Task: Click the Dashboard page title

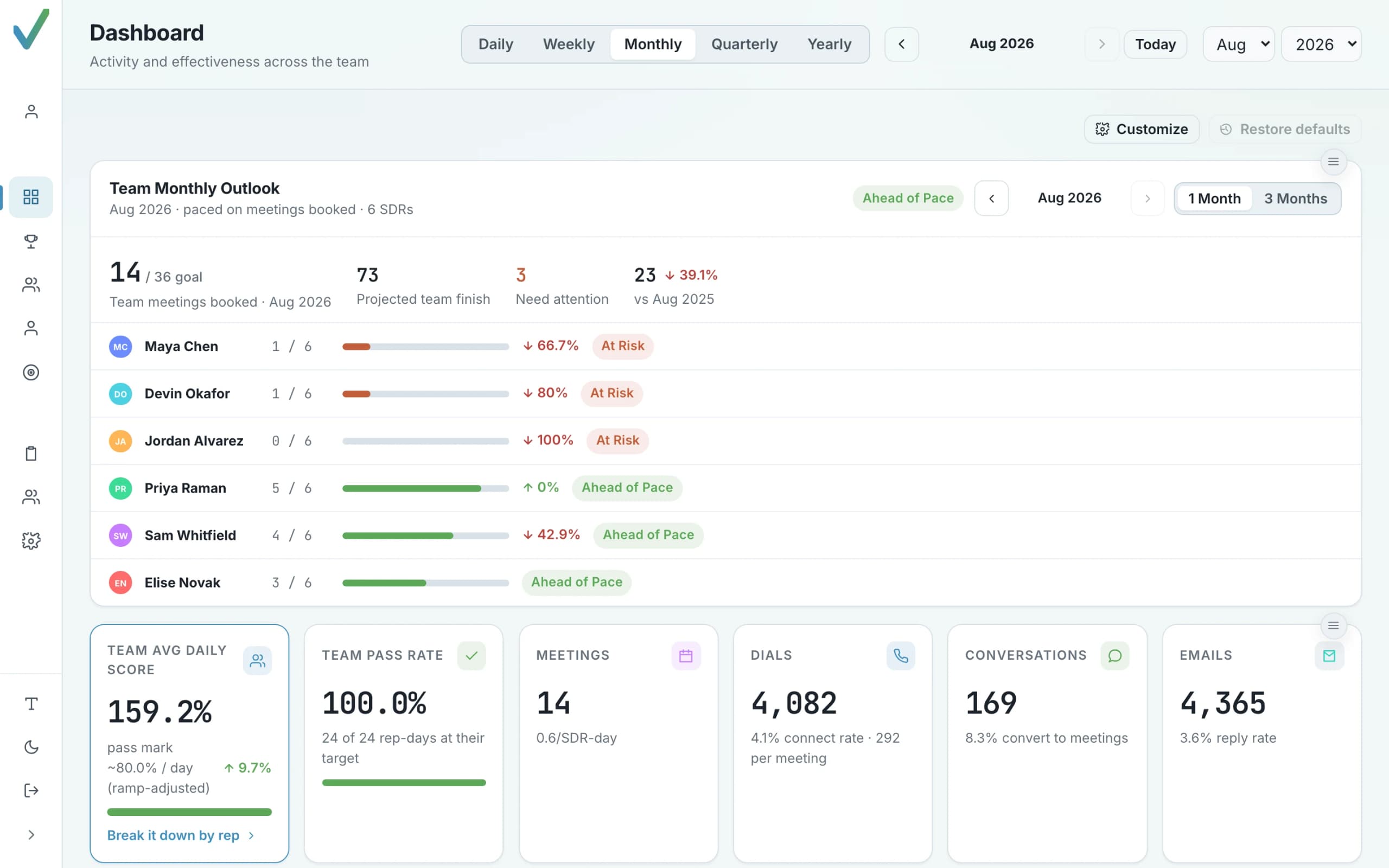Action: [147, 33]
